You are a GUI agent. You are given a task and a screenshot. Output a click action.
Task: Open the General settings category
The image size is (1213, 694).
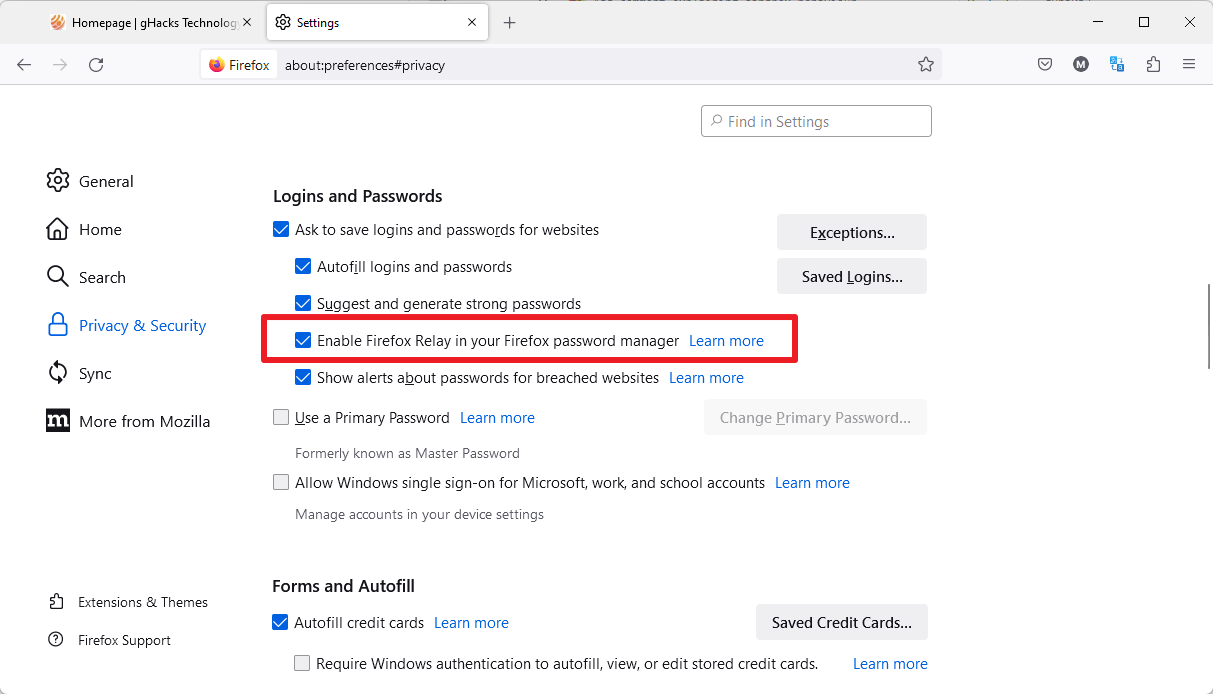pos(106,181)
